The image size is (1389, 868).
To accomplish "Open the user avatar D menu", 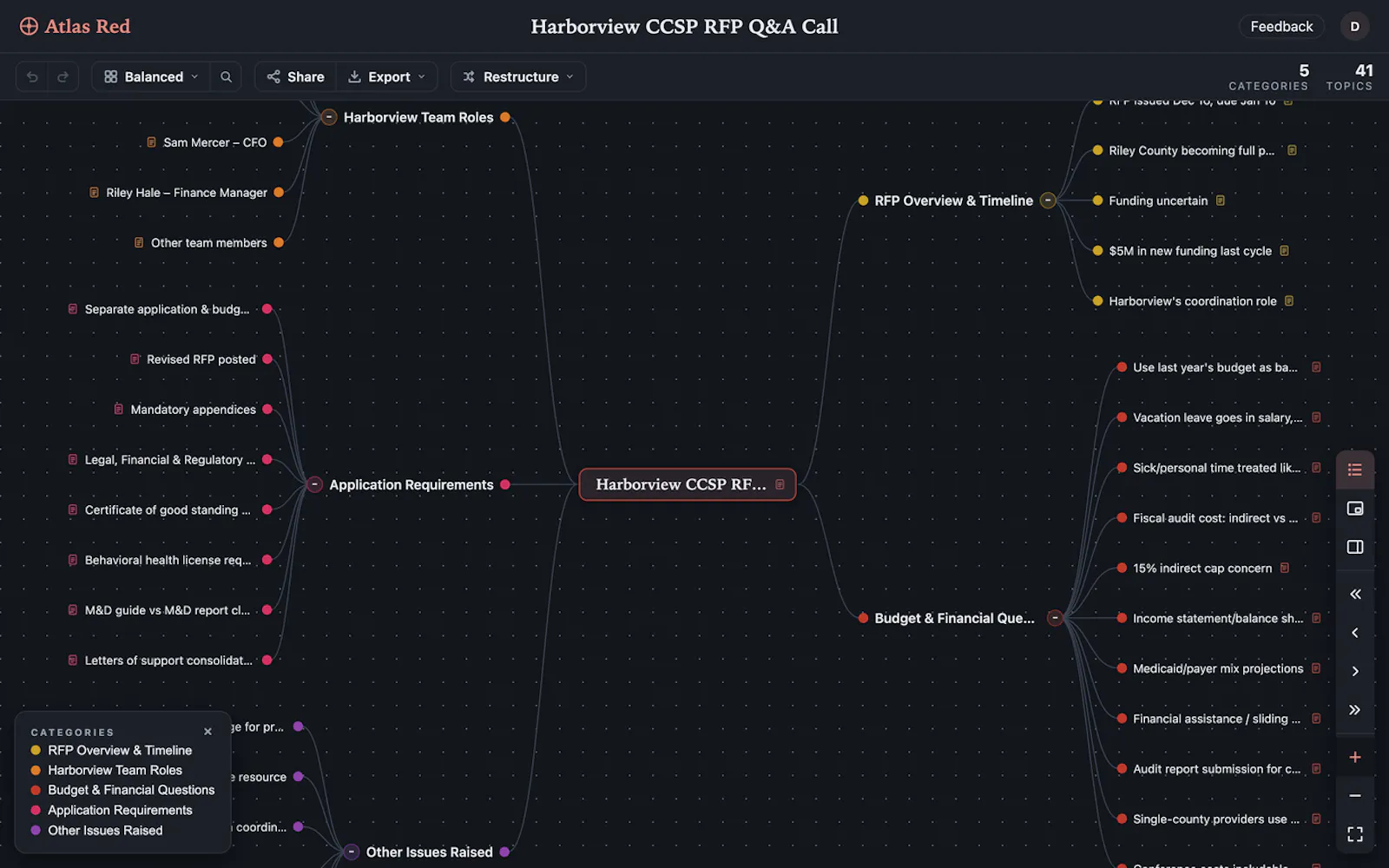I will [1354, 26].
